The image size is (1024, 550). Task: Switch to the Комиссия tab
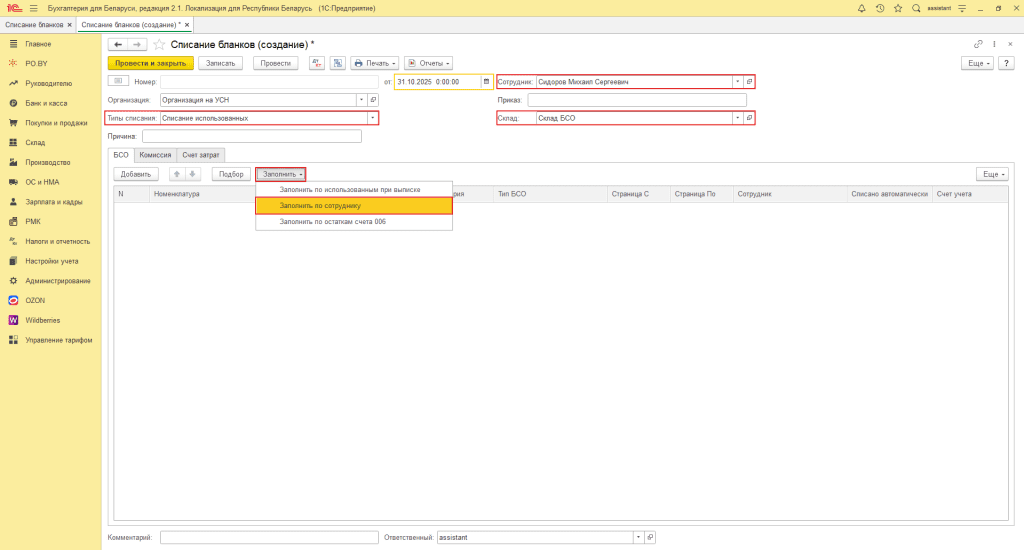pyautogui.click(x=155, y=155)
